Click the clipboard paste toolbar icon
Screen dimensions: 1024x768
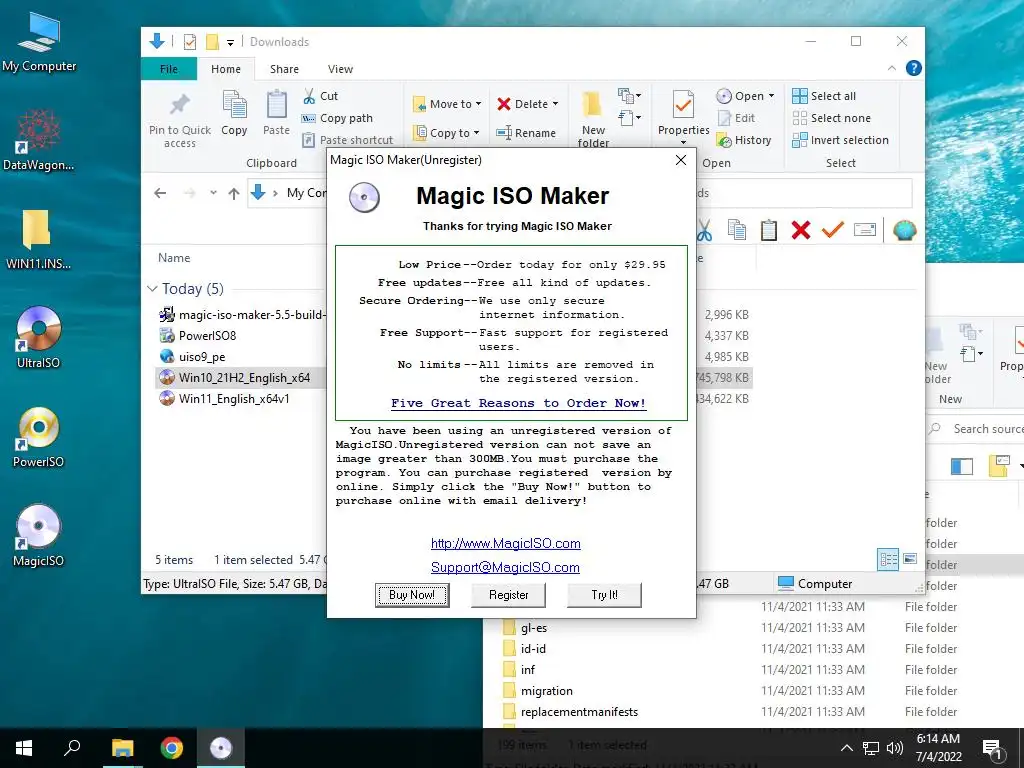coord(769,230)
